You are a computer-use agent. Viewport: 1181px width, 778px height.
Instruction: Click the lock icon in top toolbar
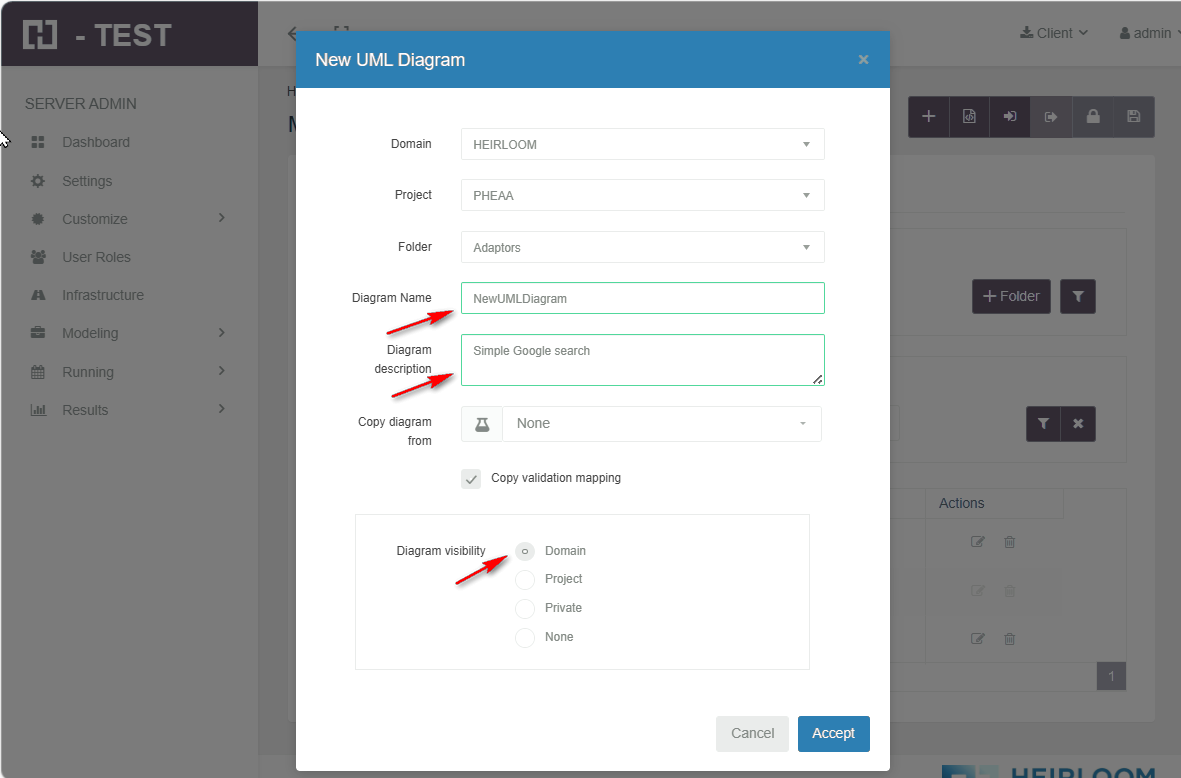click(1093, 117)
